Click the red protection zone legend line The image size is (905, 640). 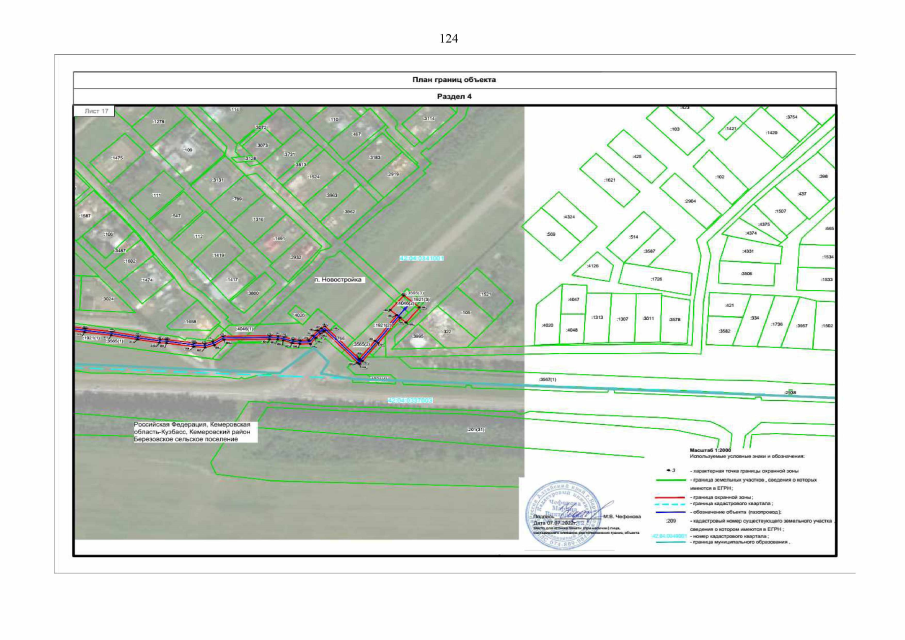tap(669, 495)
